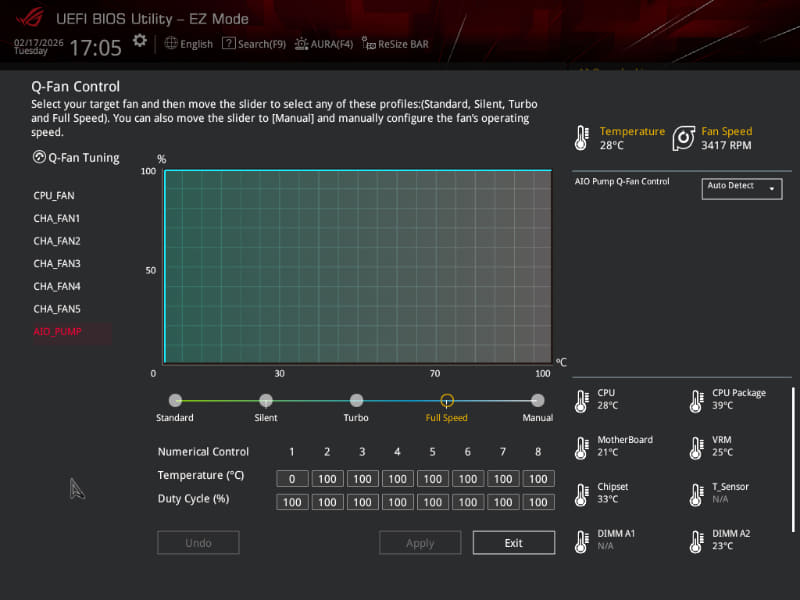Viewport: 800px width, 600px height.
Task: Click the CPU Package thermometer icon
Action: click(x=696, y=402)
